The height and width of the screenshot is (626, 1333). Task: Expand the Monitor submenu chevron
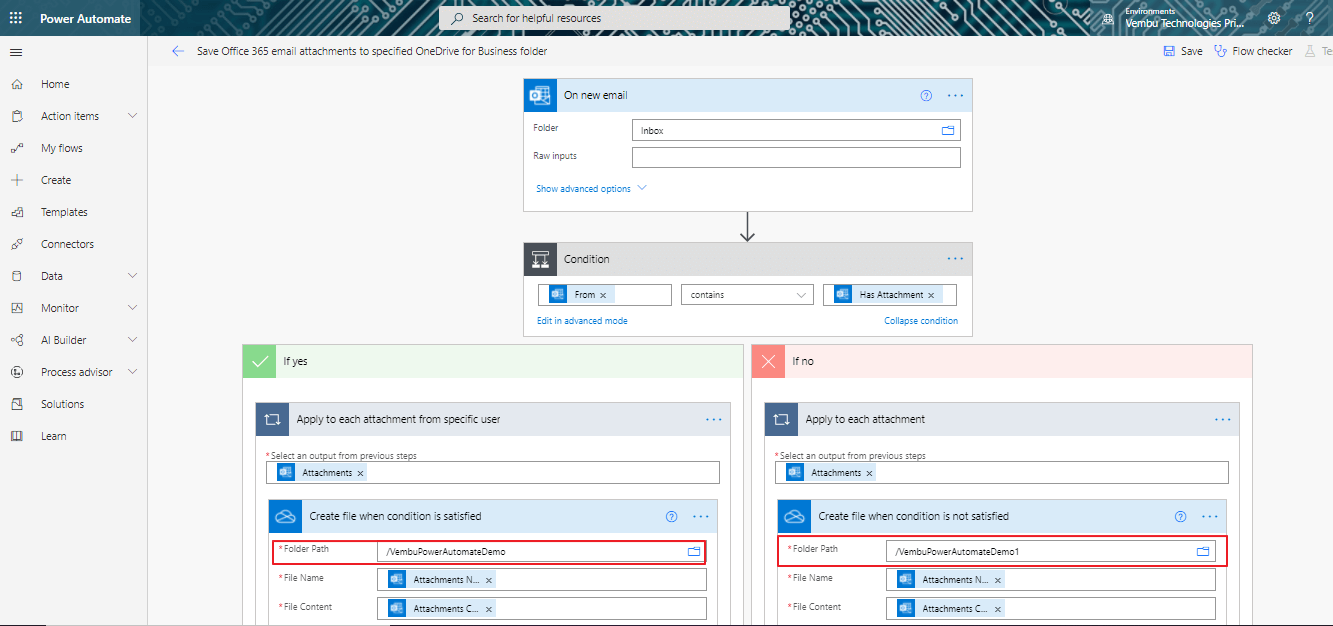point(133,308)
